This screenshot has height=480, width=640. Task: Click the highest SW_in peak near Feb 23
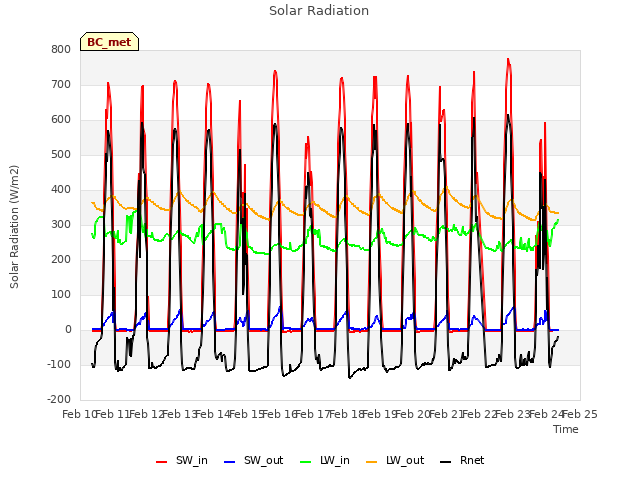[x=508, y=60]
